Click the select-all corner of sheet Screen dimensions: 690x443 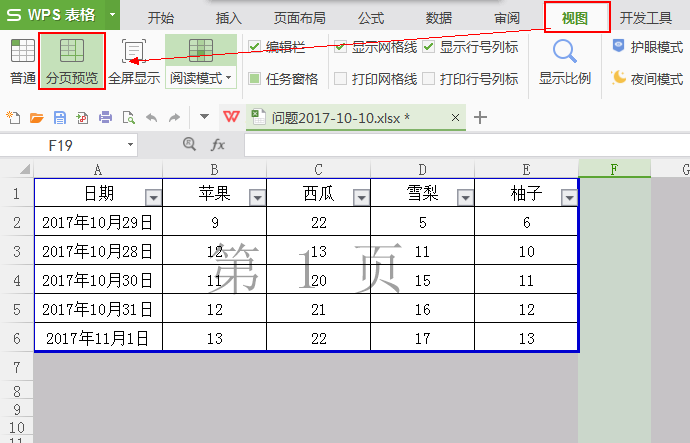[25, 169]
